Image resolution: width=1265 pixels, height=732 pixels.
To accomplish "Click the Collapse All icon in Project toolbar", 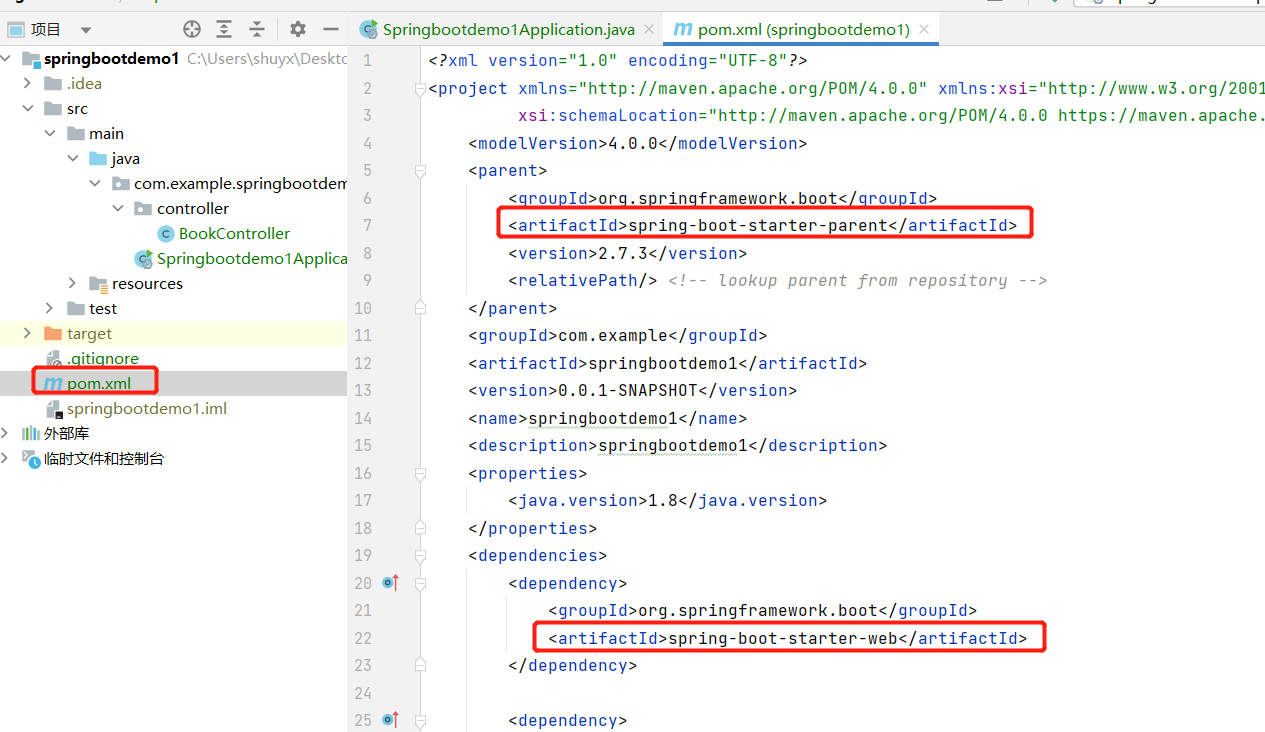I will [x=256, y=29].
